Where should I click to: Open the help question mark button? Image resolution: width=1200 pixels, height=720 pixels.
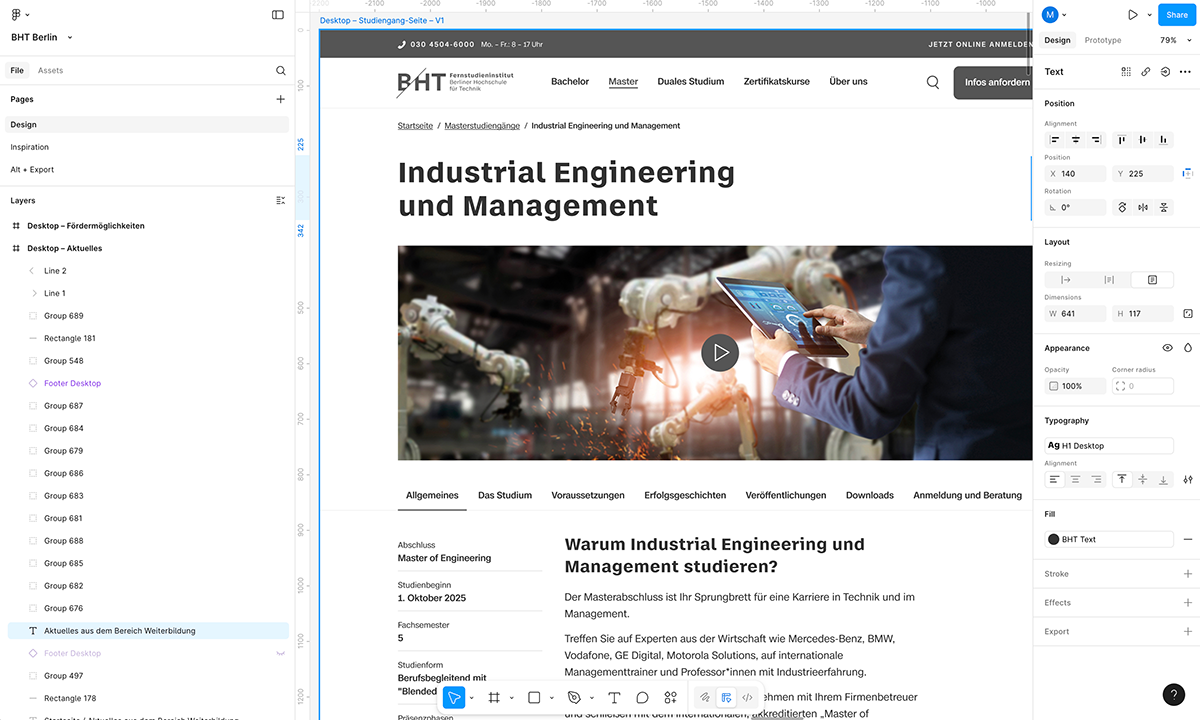(1174, 695)
